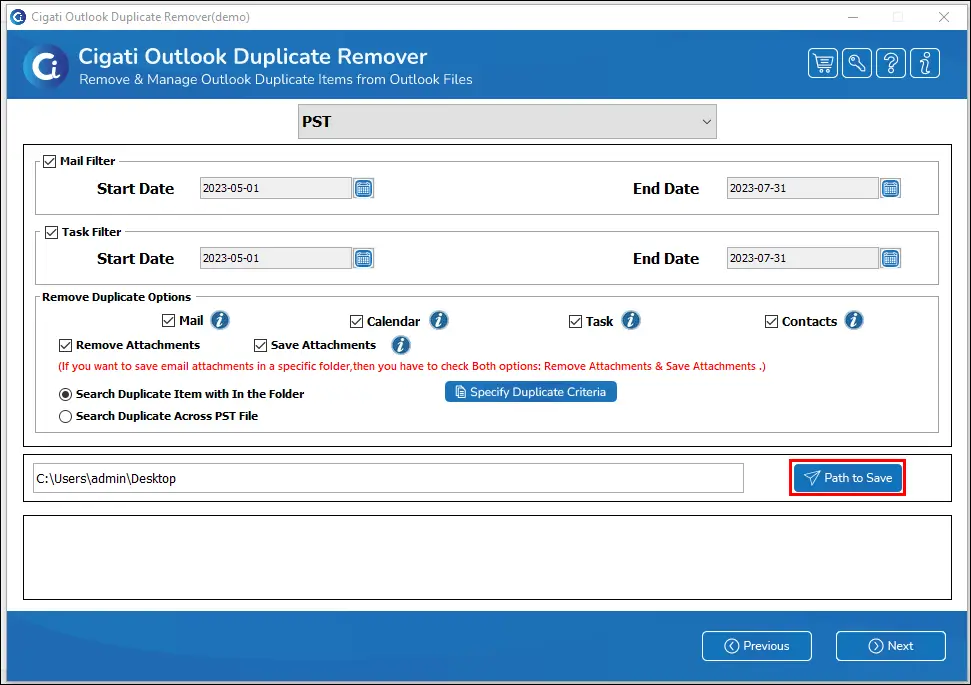Click the Mail Filter Start Date field
This screenshot has width=971, height=685.
click(276, 188)
